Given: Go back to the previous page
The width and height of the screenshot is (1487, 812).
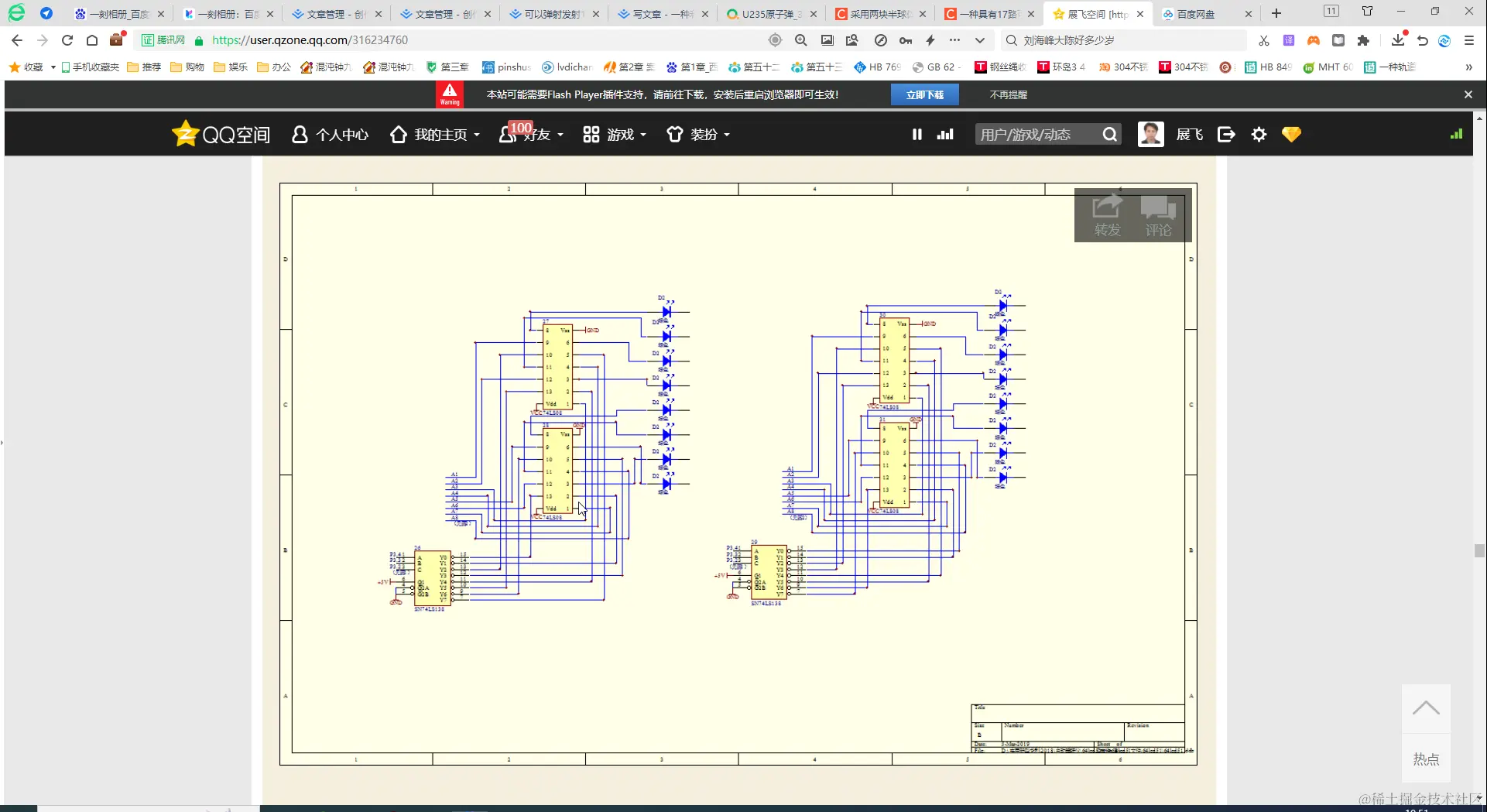Looking at the screenshot, I should click(x=17, y=40).
